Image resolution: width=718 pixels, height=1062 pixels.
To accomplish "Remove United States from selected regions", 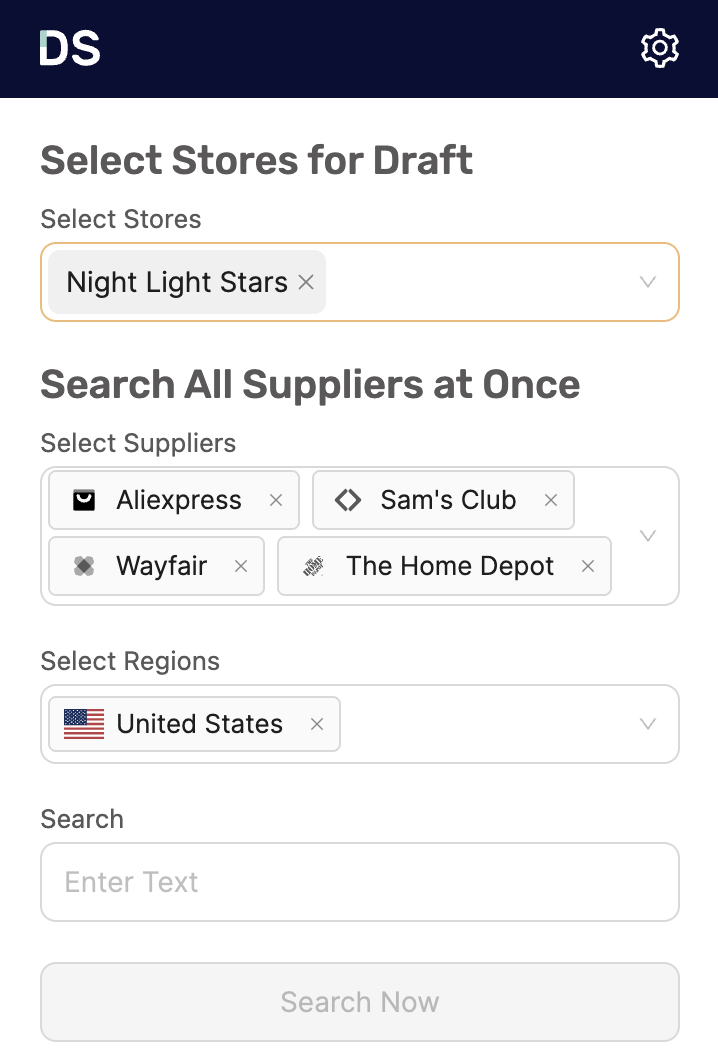I will click(317, 723).
